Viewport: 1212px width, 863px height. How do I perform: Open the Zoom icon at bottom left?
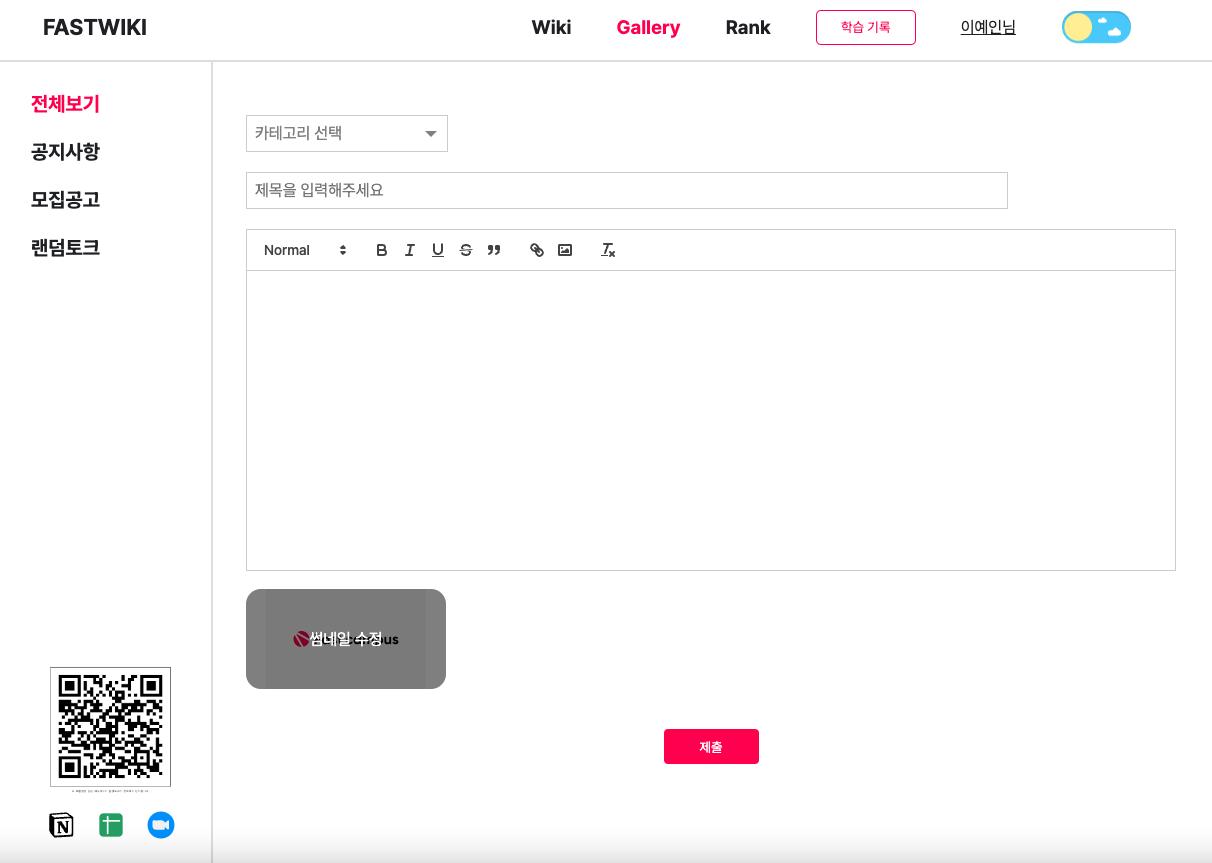pos(160,824)
